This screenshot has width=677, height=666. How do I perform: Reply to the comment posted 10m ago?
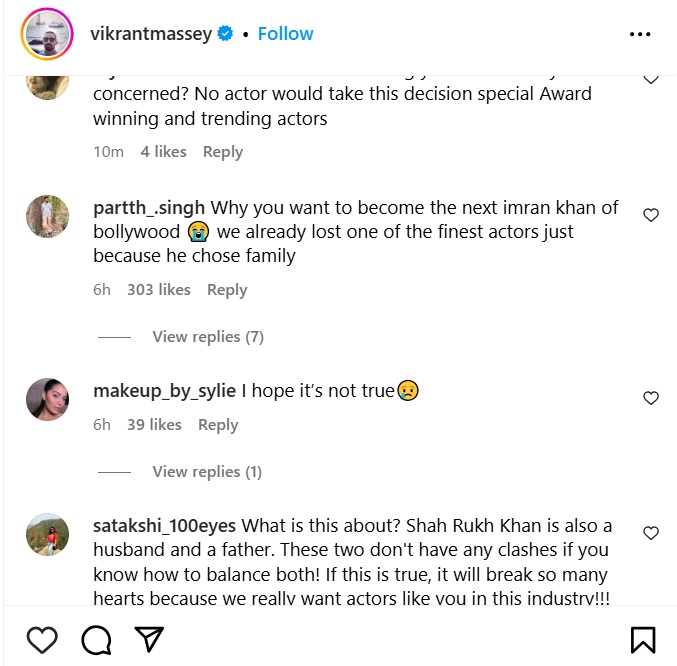[223, 152]
